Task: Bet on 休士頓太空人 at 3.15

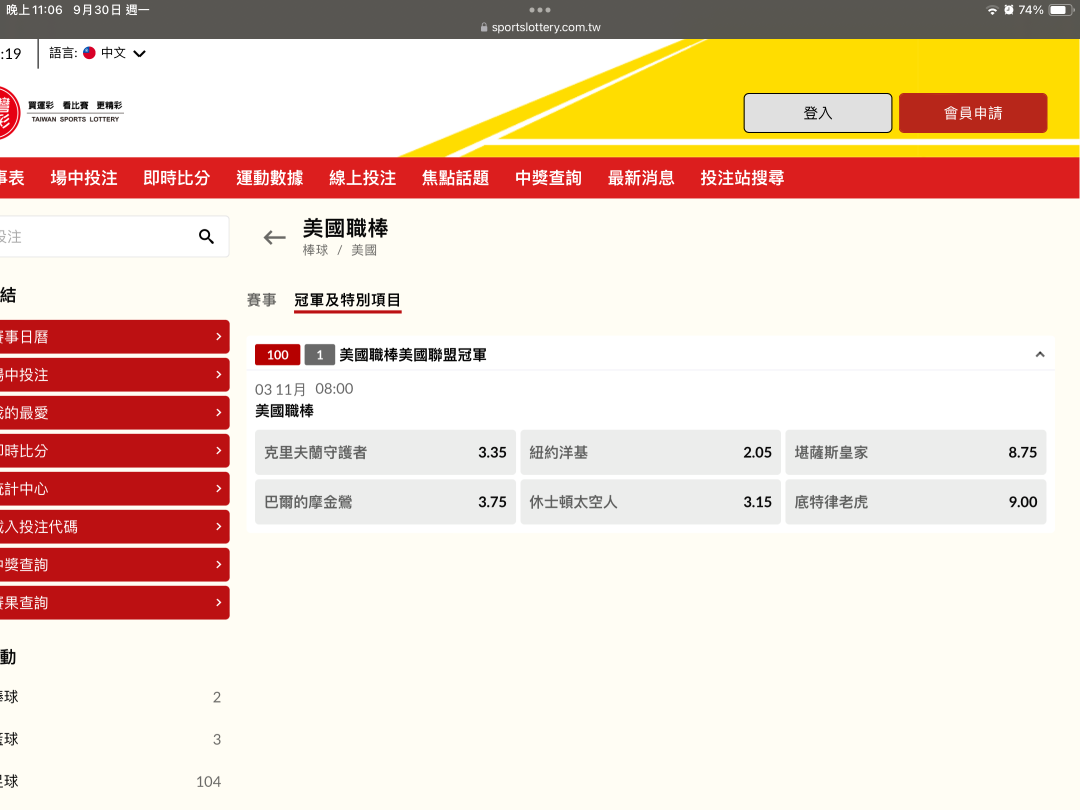Action: 650,502
